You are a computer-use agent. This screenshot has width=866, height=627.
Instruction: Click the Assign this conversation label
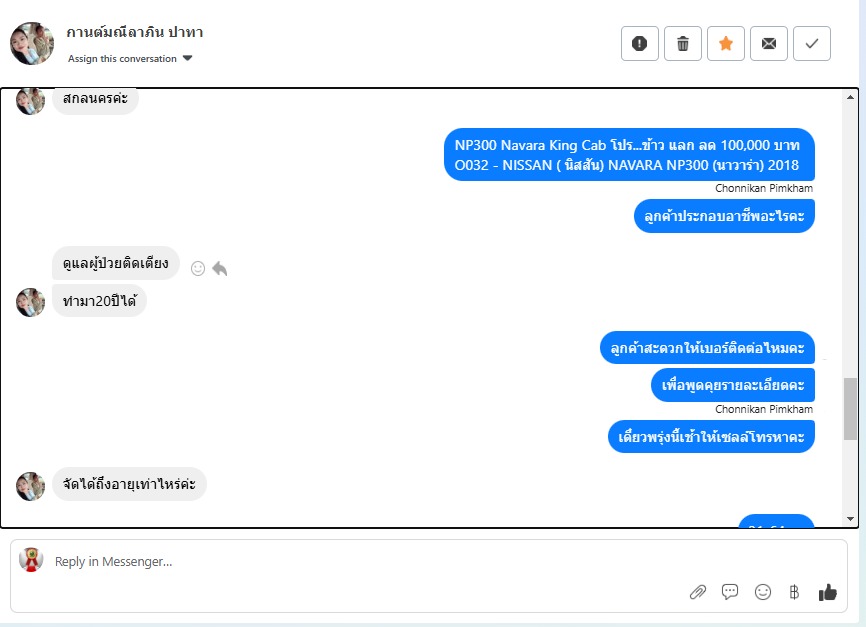click(122, 59)
